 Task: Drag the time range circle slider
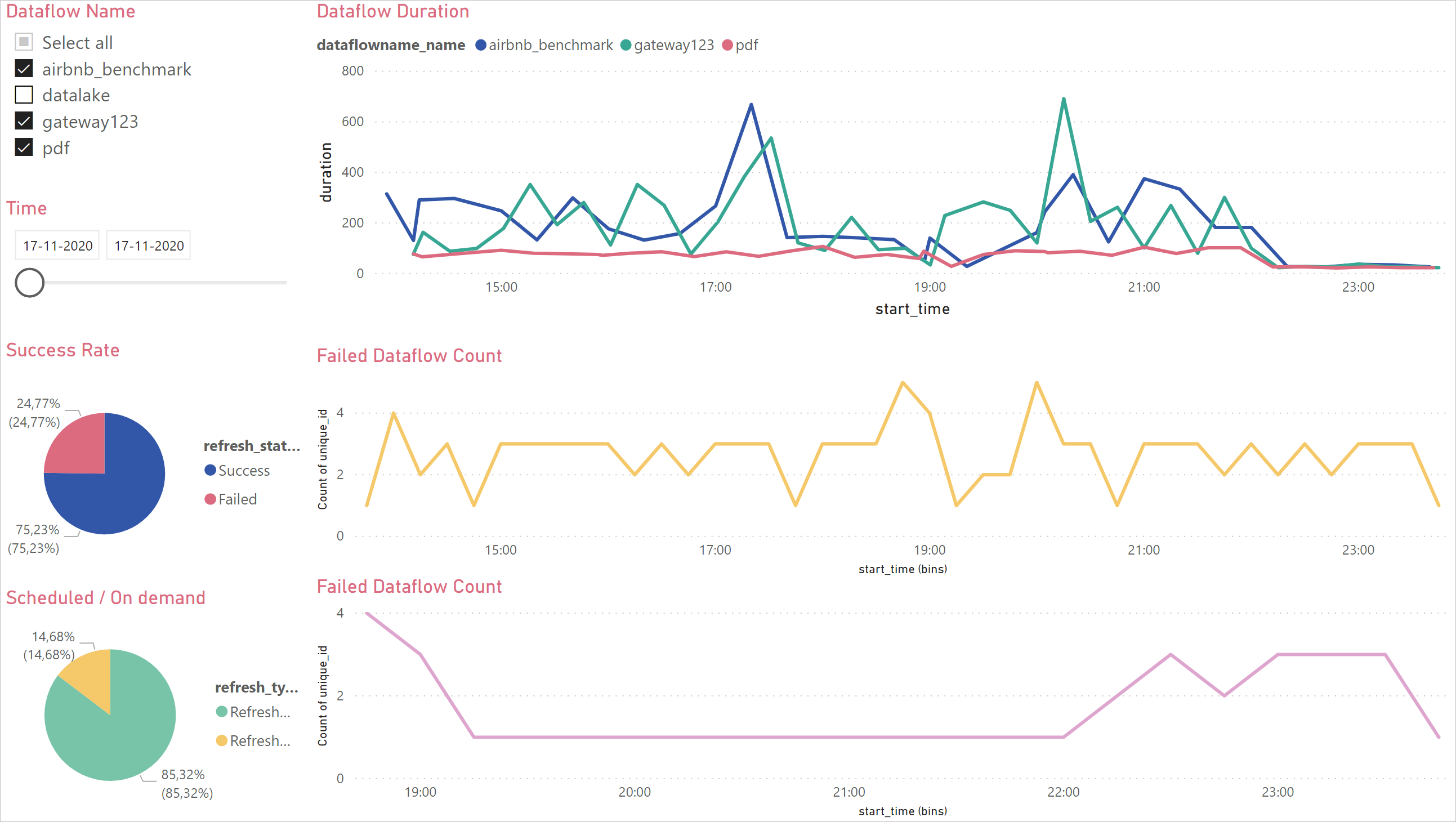tap(30, 282)
